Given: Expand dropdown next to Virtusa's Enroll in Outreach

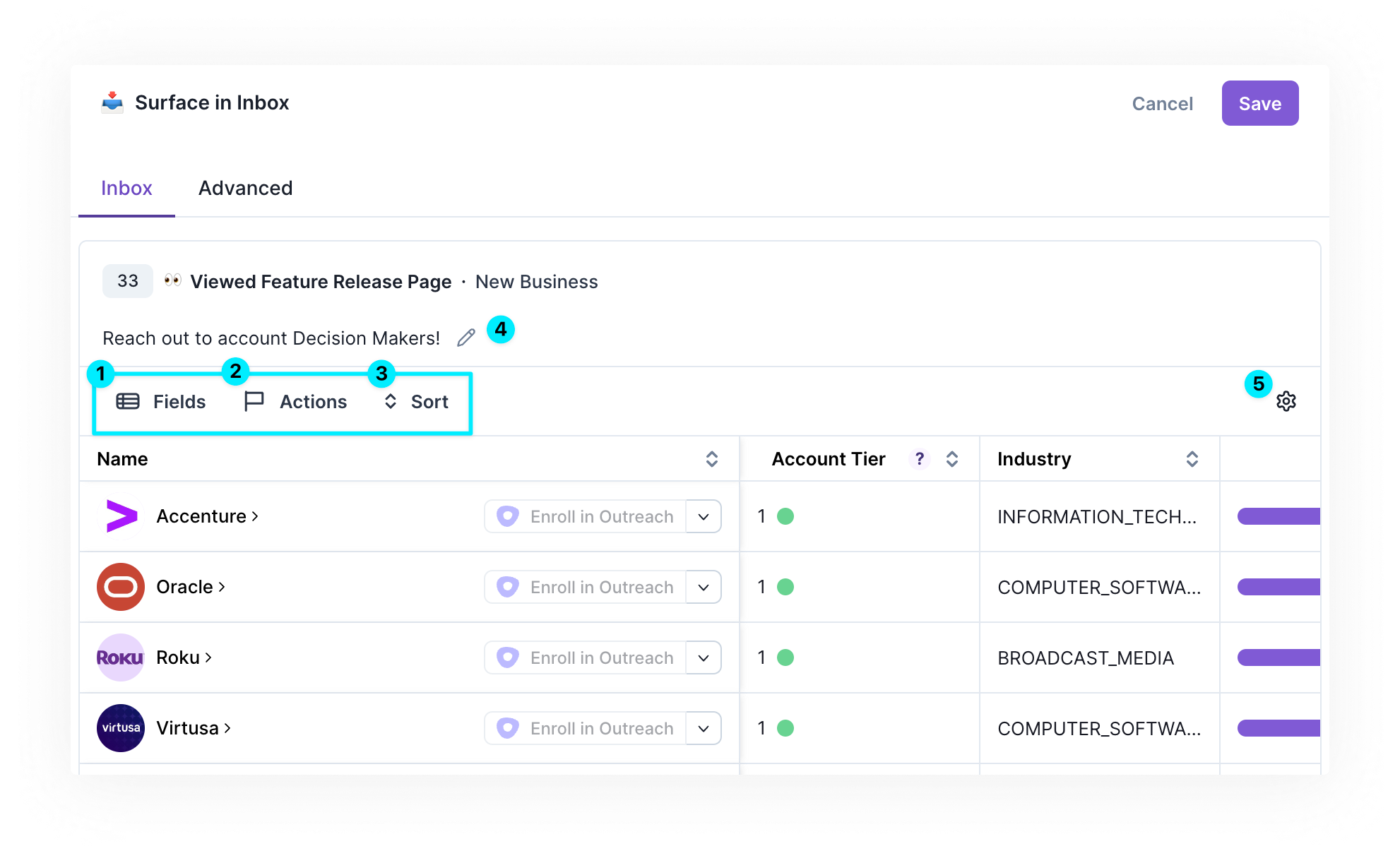Looking at the screenshot, I should pos(704,728).
